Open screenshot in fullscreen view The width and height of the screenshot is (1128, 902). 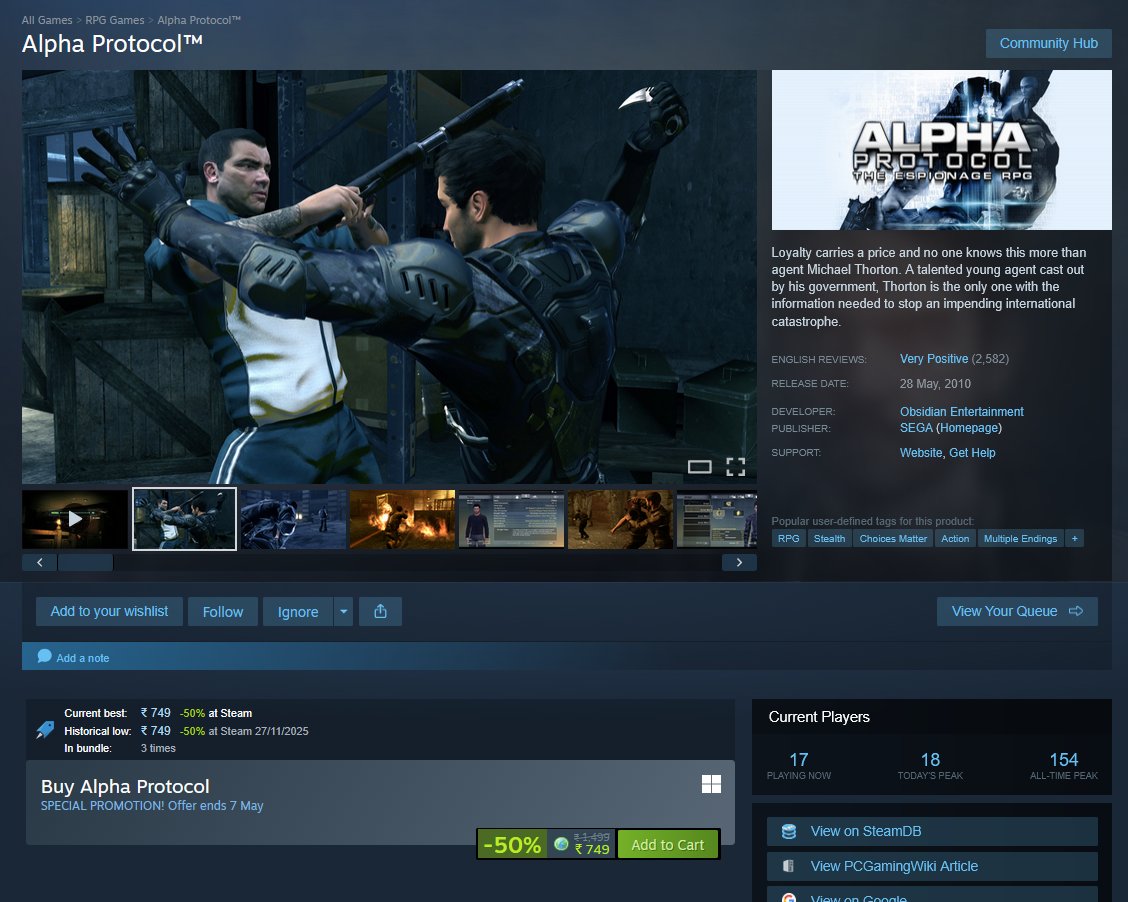click(x=735, y=467)
